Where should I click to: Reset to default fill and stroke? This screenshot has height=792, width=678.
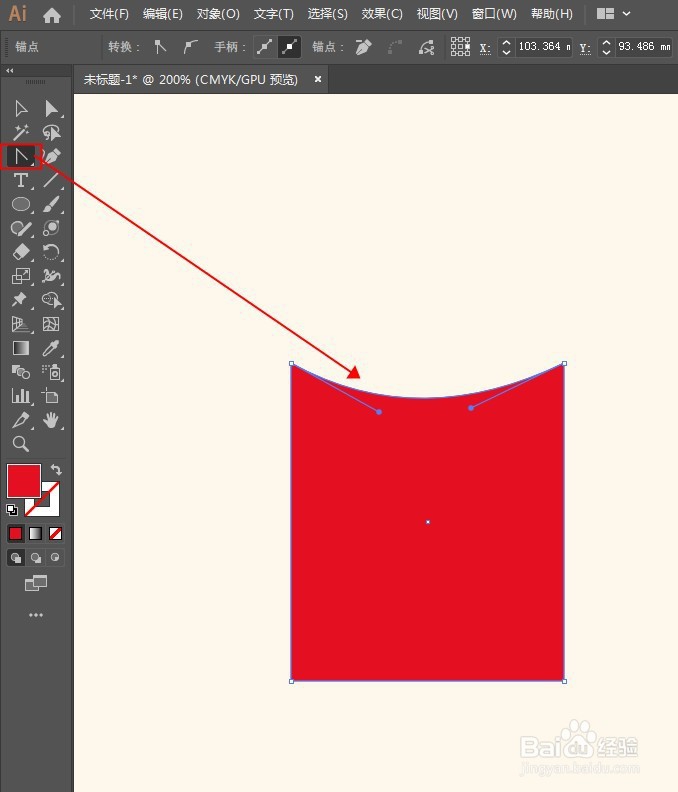coord(12,510)
